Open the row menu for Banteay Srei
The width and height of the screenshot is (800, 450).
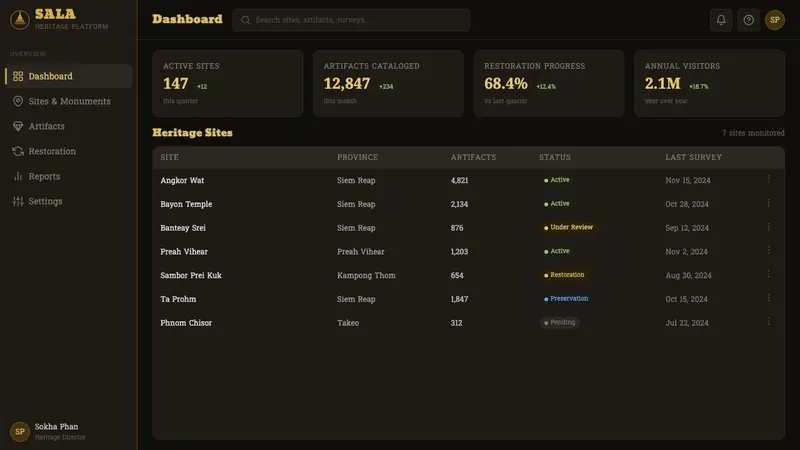768,227
